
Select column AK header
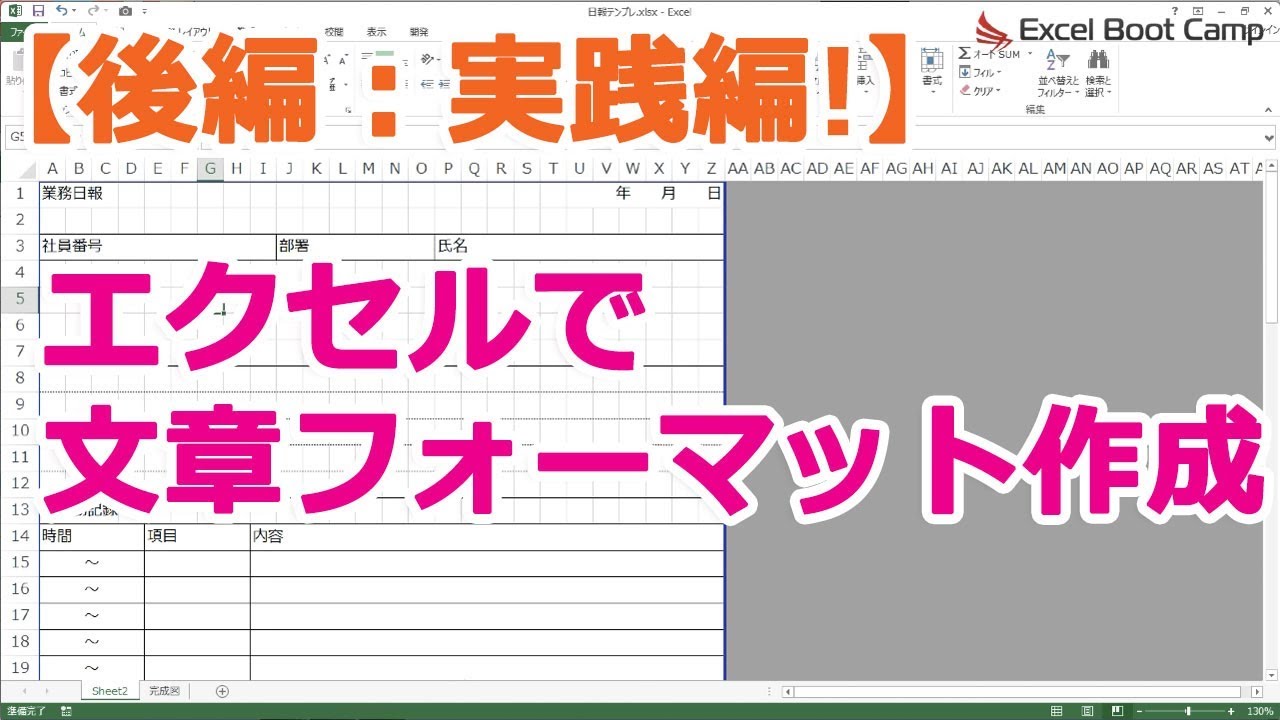[x=1001, y=169]
